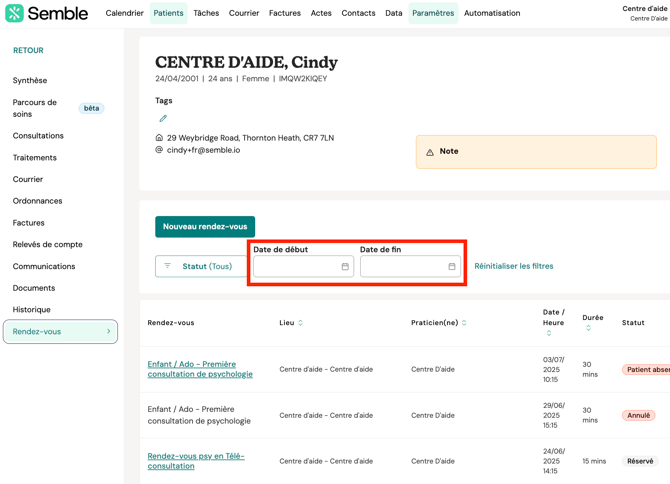Sort by the Durée column arrows

click(x=588, y=328)
